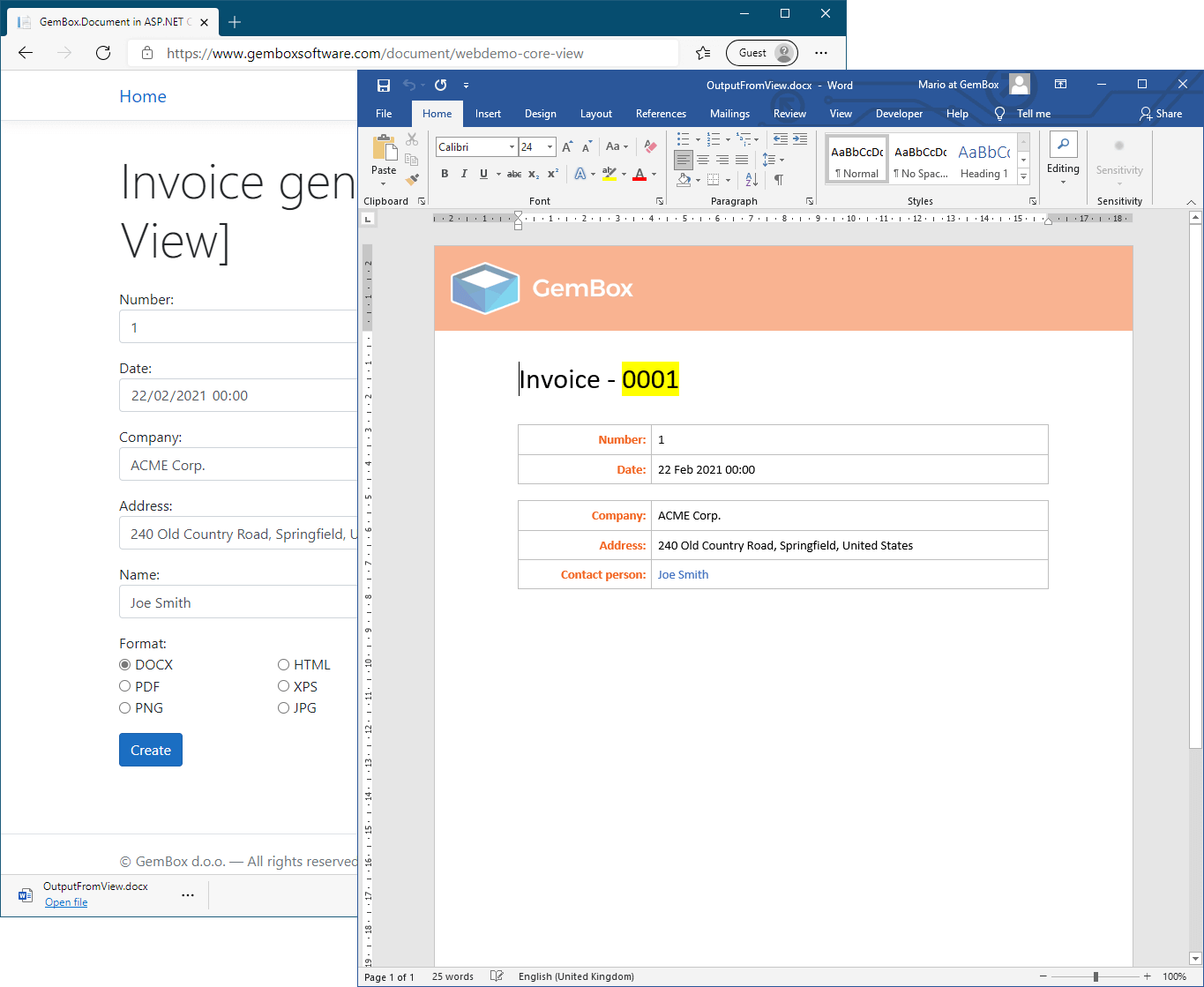Open the References ribbon tab

pyautogui.click(x=661, y=114)
